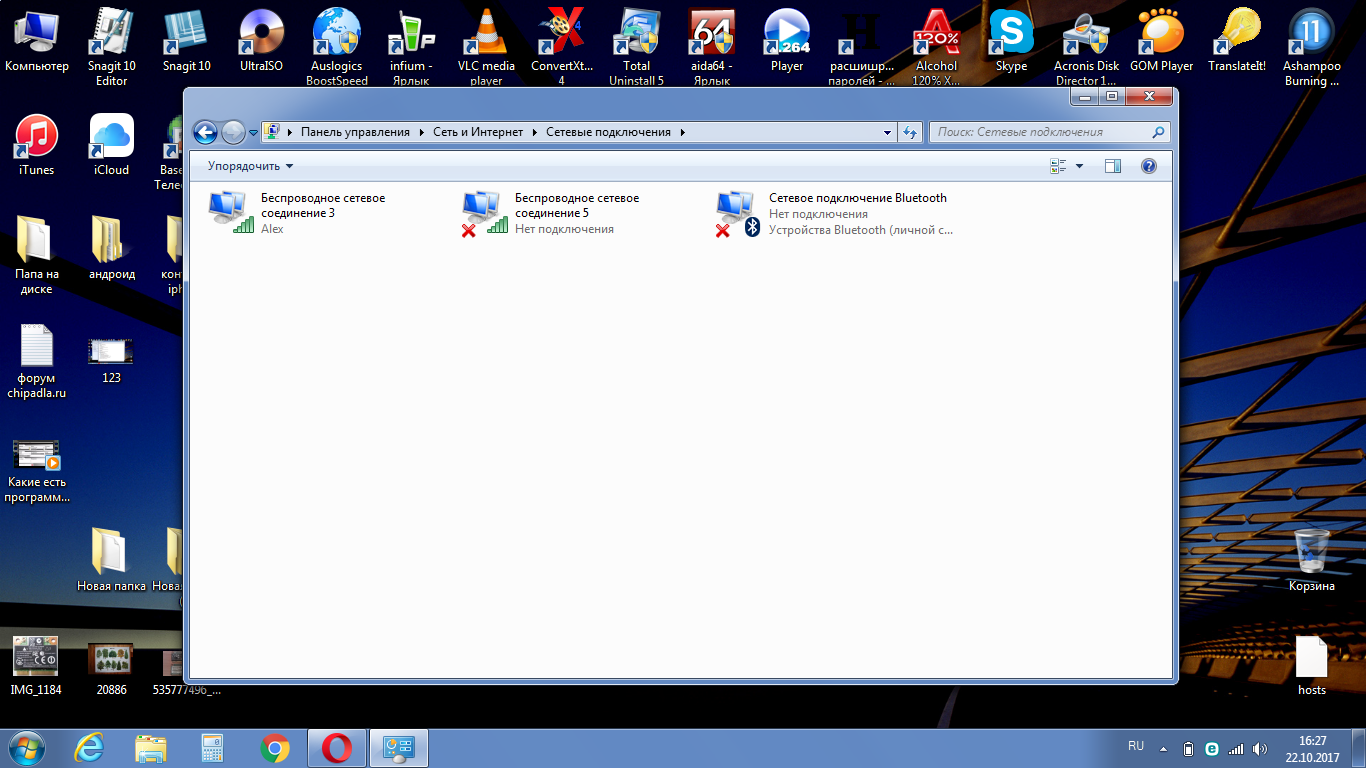Viewport: 1366px width, 768px height.
Task: Select the iTunes desktop icon
Action: point(37,144)
